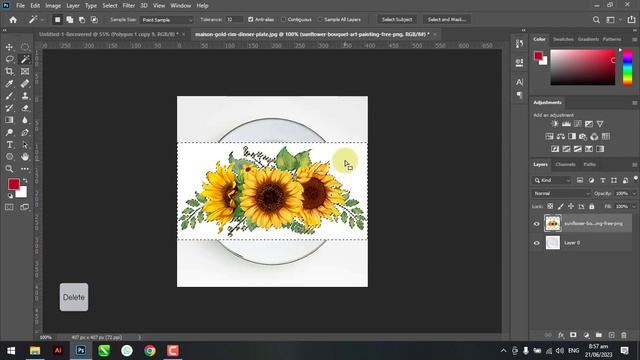Open the Adjustments panel menu
The image size is (640, 360).
click(635, 103)
